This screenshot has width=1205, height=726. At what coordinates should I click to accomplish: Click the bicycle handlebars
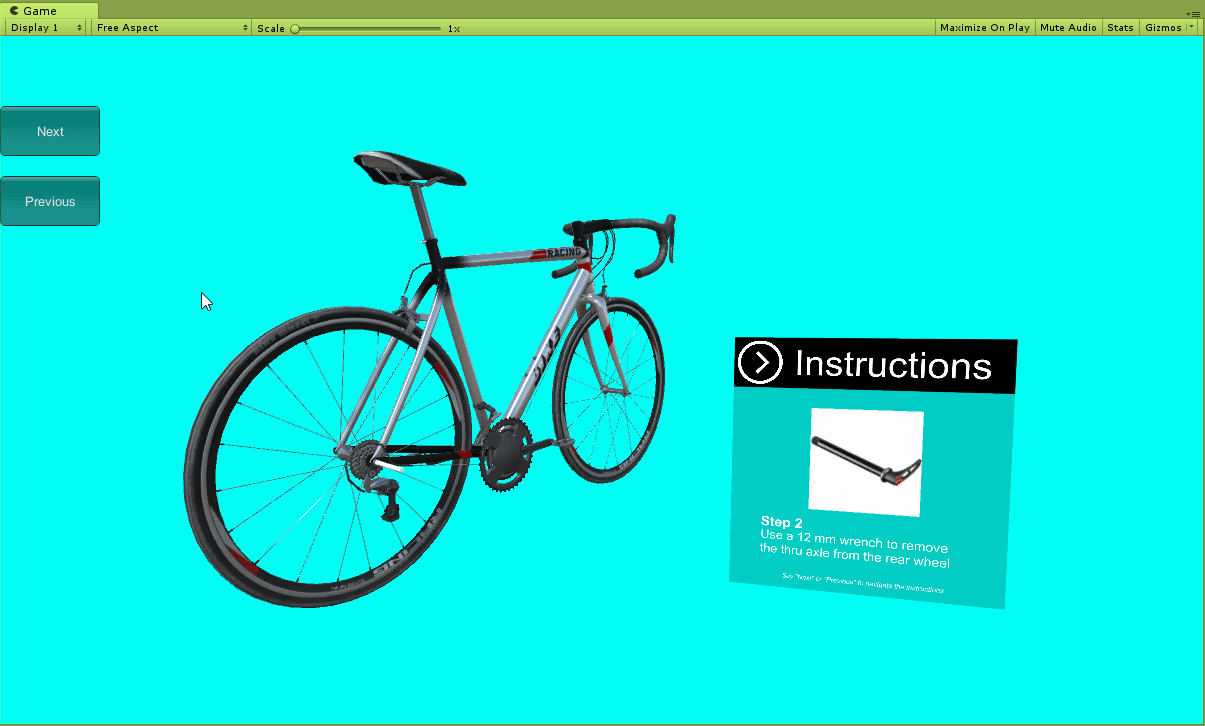(622, 243)
